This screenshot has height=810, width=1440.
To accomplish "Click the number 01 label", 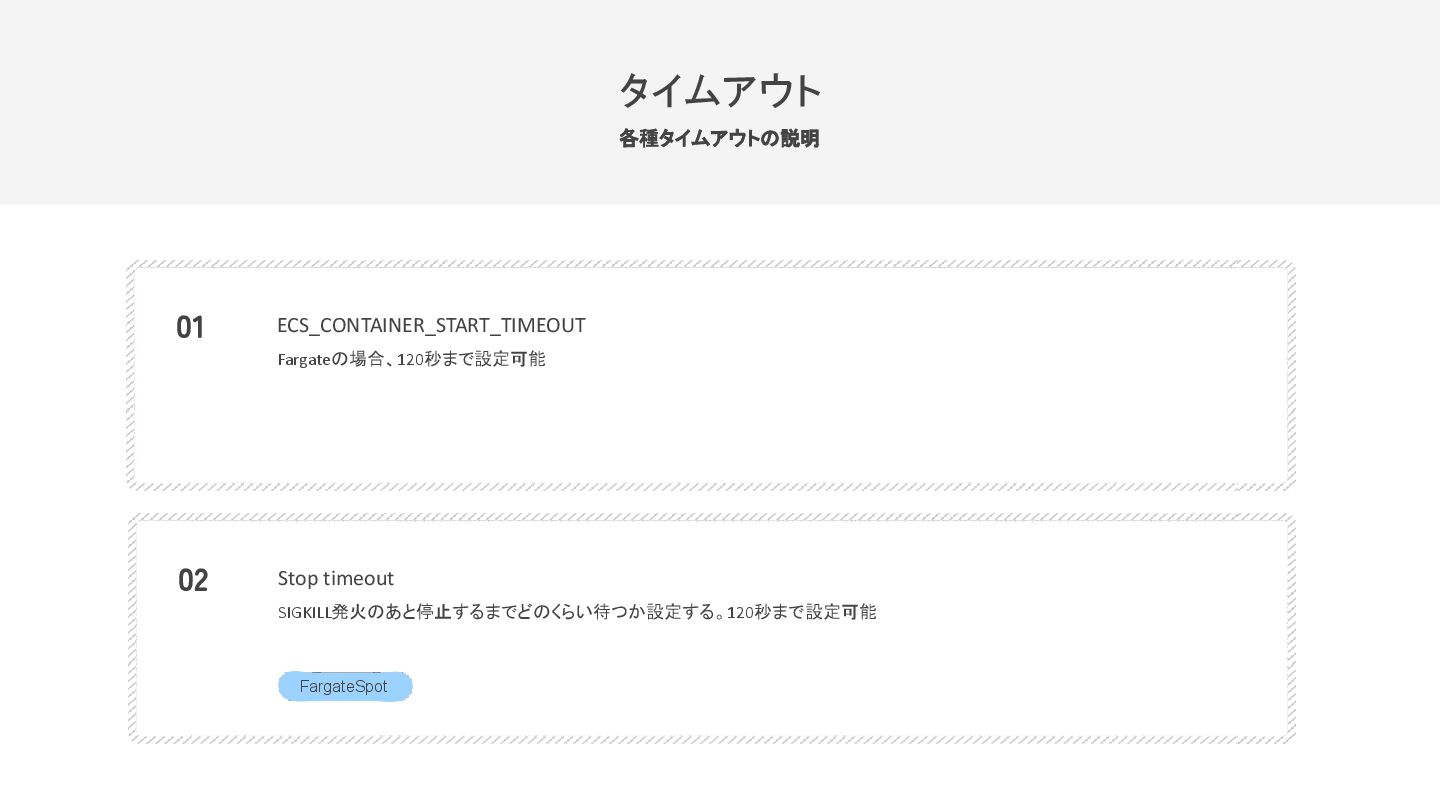I will click(190, 327).
